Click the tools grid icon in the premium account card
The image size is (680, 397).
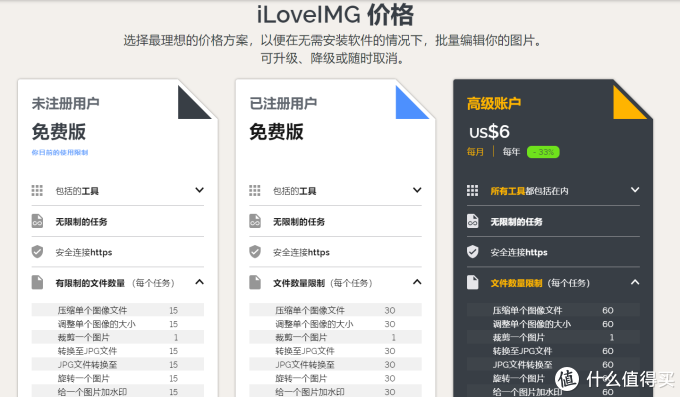[x=473, y=190]
